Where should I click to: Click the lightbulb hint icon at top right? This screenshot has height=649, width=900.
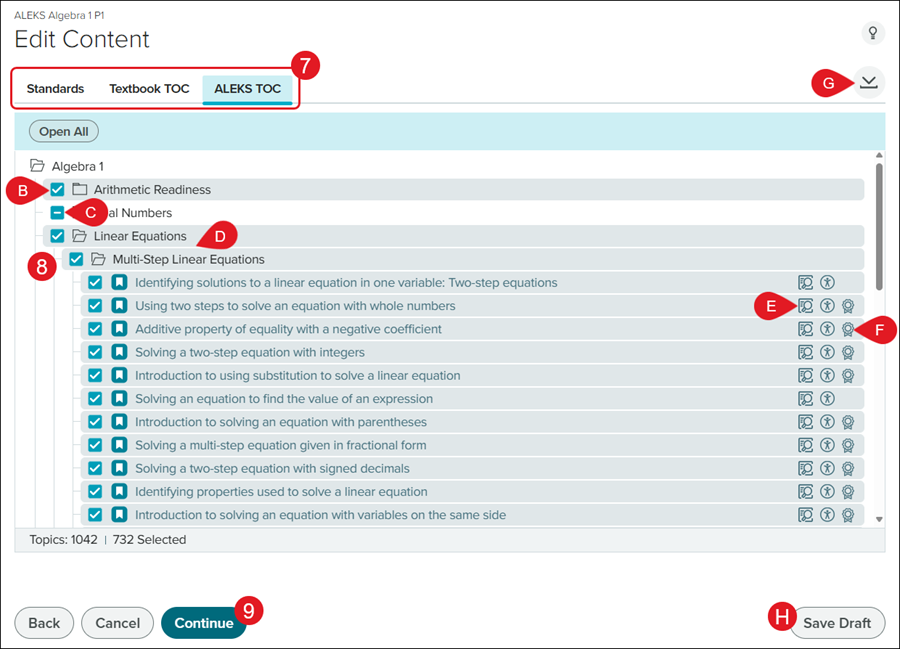[873, 34]
